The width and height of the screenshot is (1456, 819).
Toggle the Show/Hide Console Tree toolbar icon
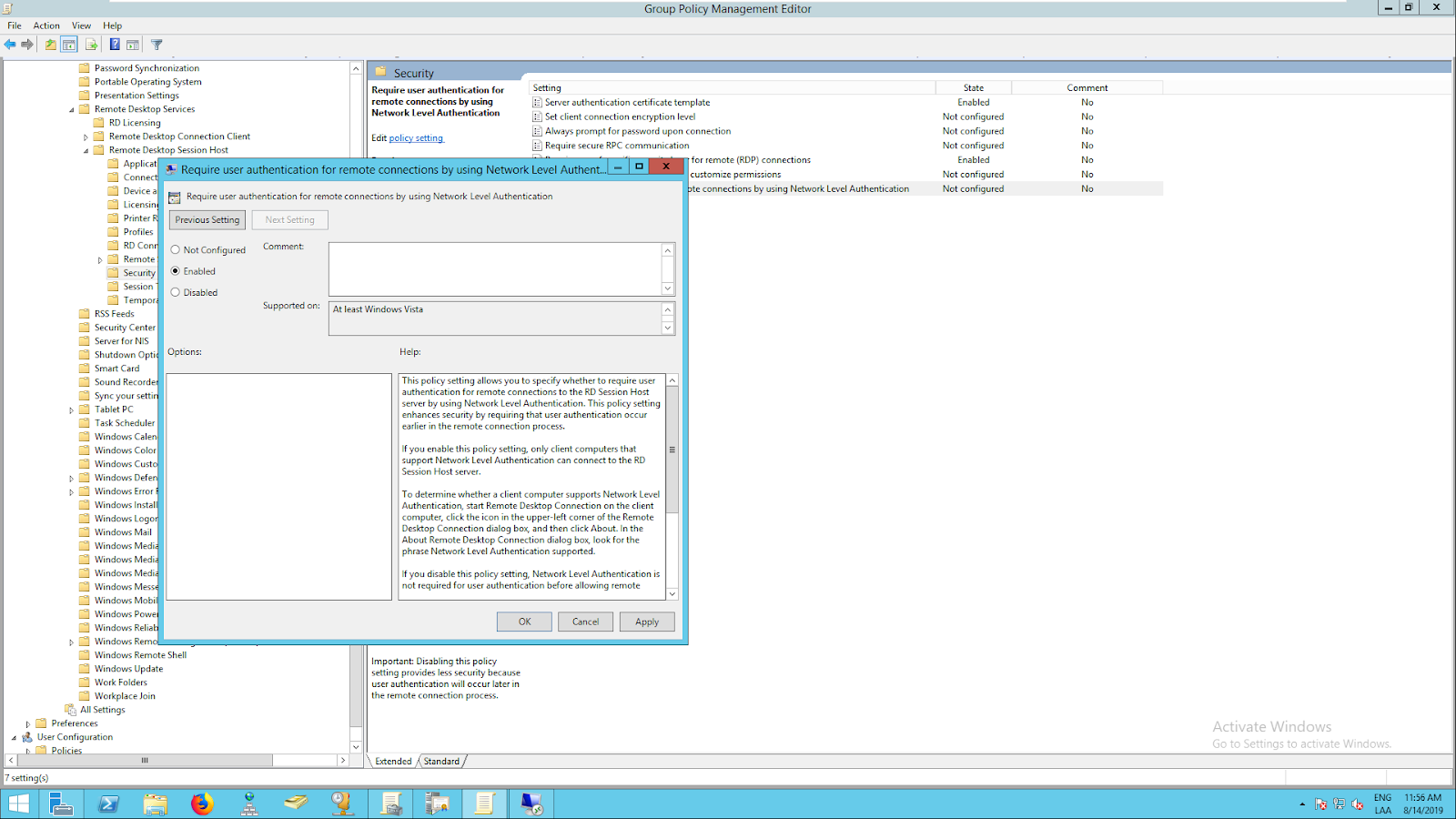69,45
